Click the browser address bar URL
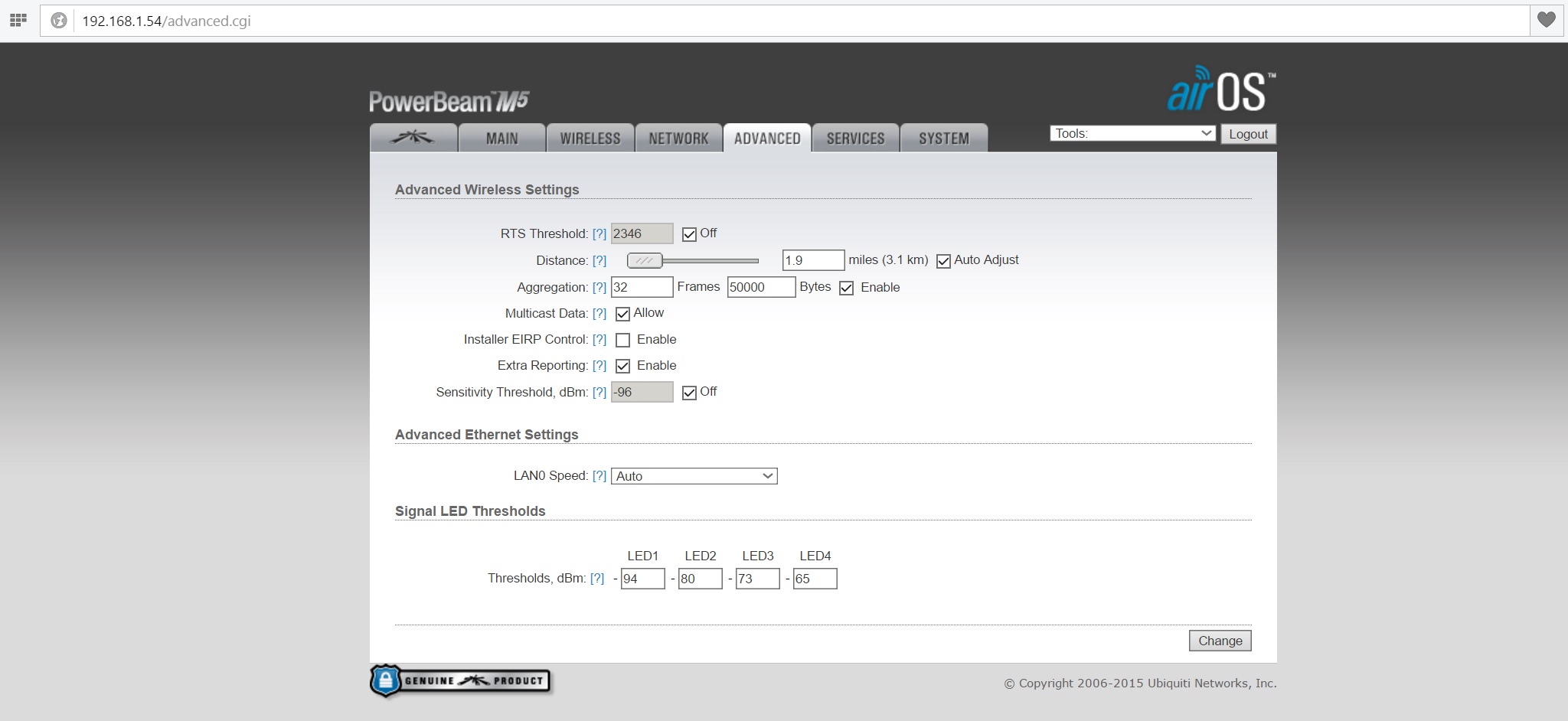This screenshot has height=721, width=1568. pyautogui.click(x=166, y=21)
